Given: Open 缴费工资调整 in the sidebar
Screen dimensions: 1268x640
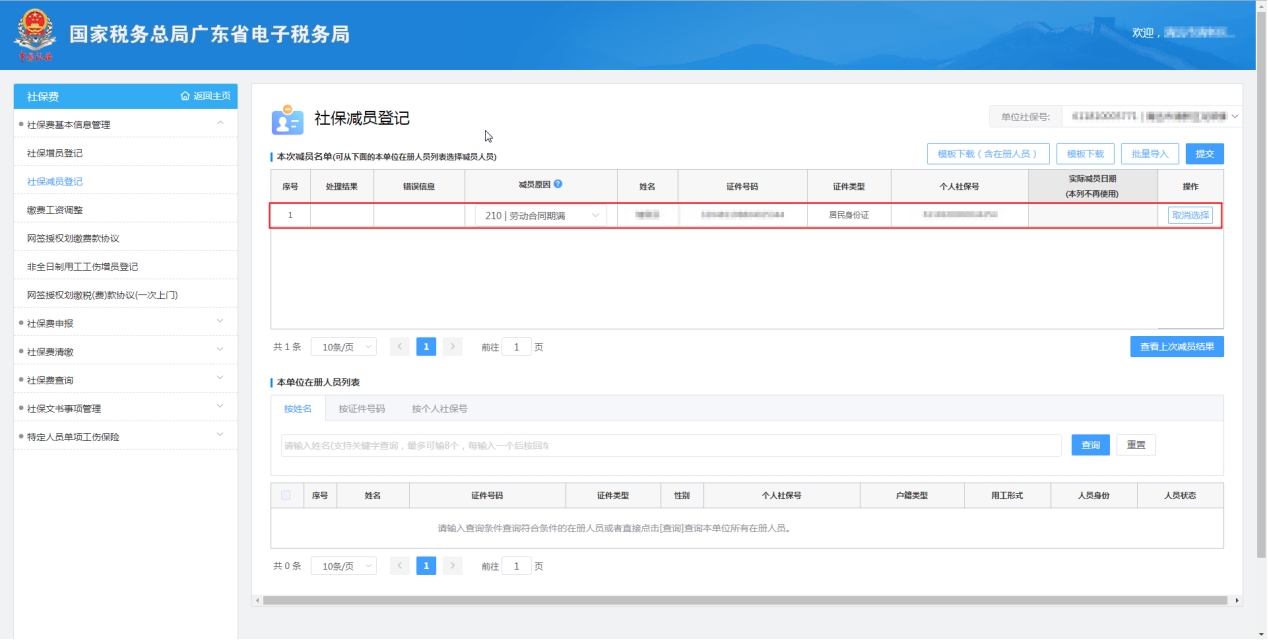Looking at the screenshot, I should click(55, 210).
